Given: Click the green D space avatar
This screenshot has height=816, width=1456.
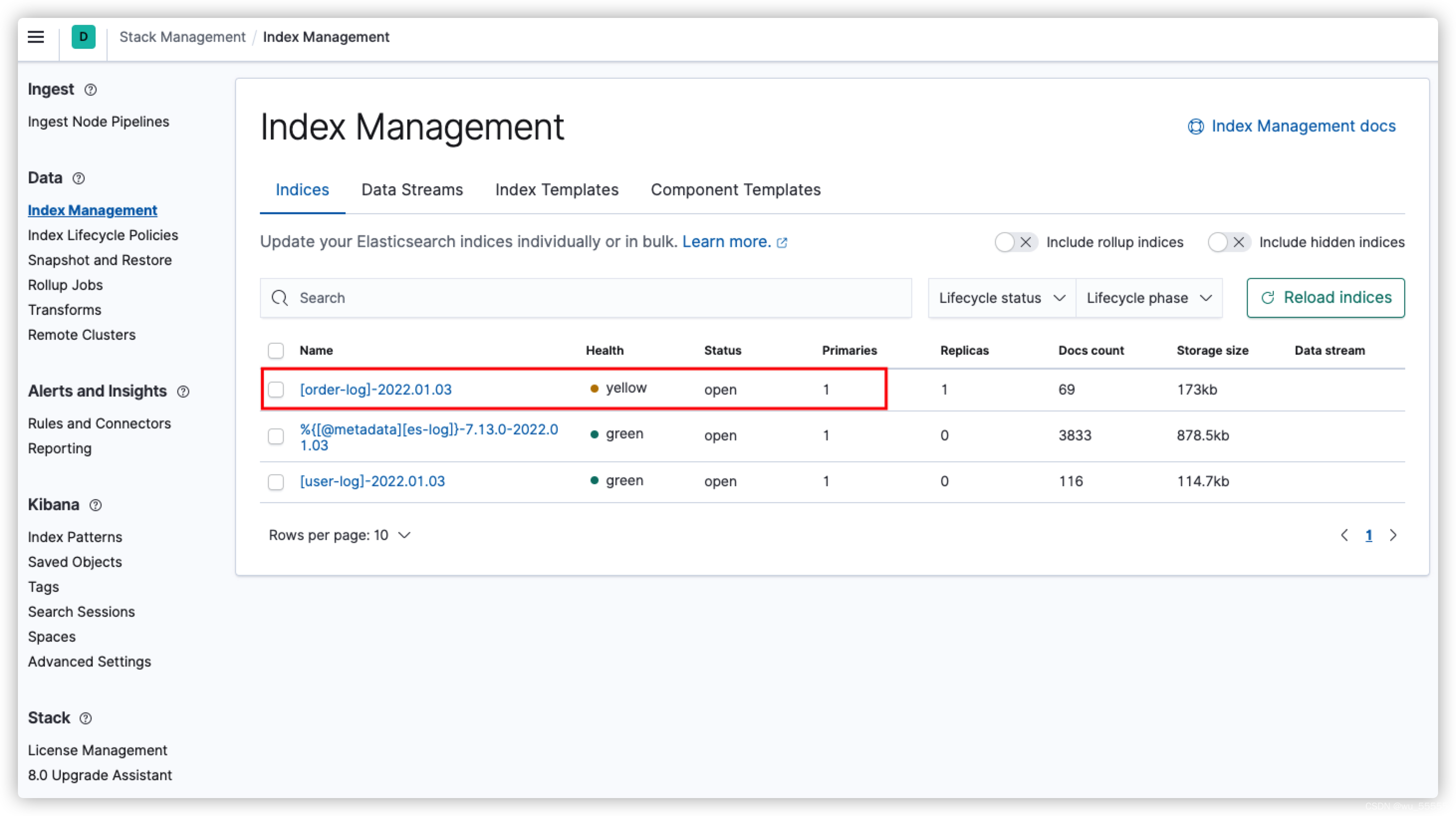Looking at the screenshot, I should point(83,37).
